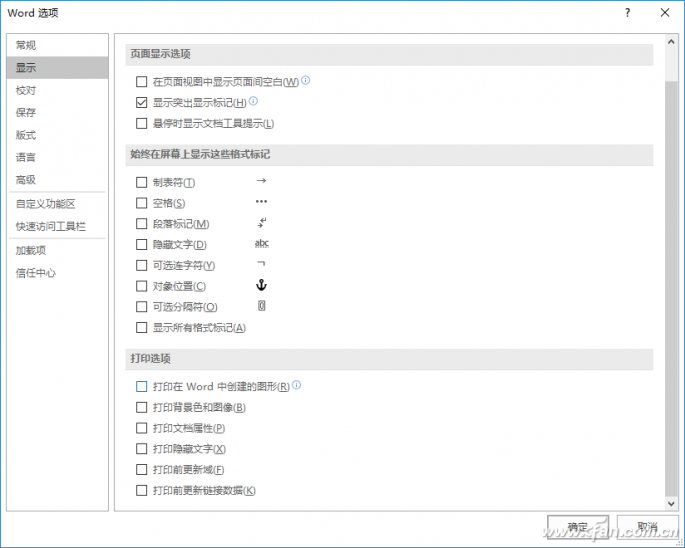Open the 常规 settings category
Viewport: 685px width, 548px height.
[x=26, y=45]
